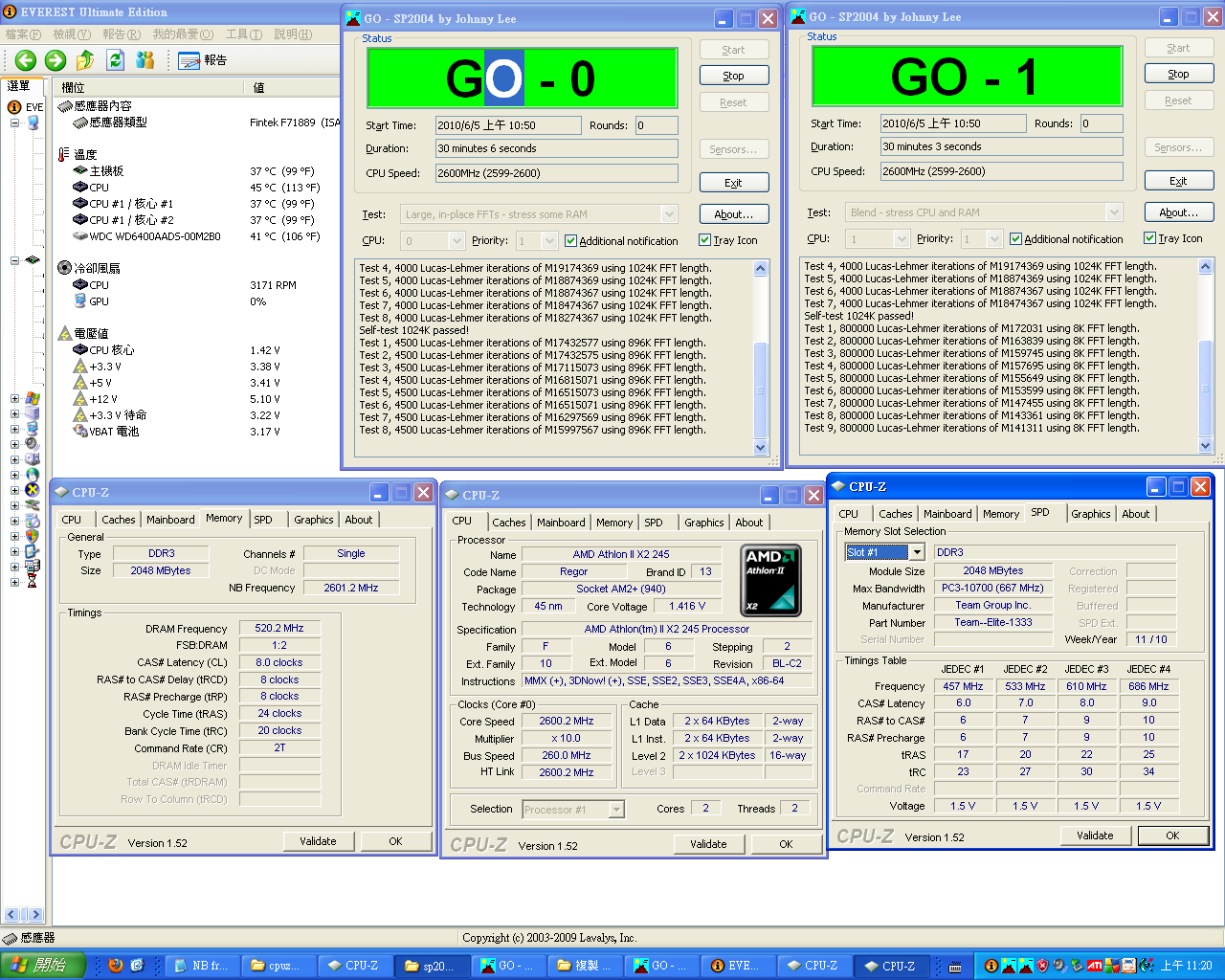Click EVEREST toolbar users icon

pyautogui.click(x=145, y=60)
